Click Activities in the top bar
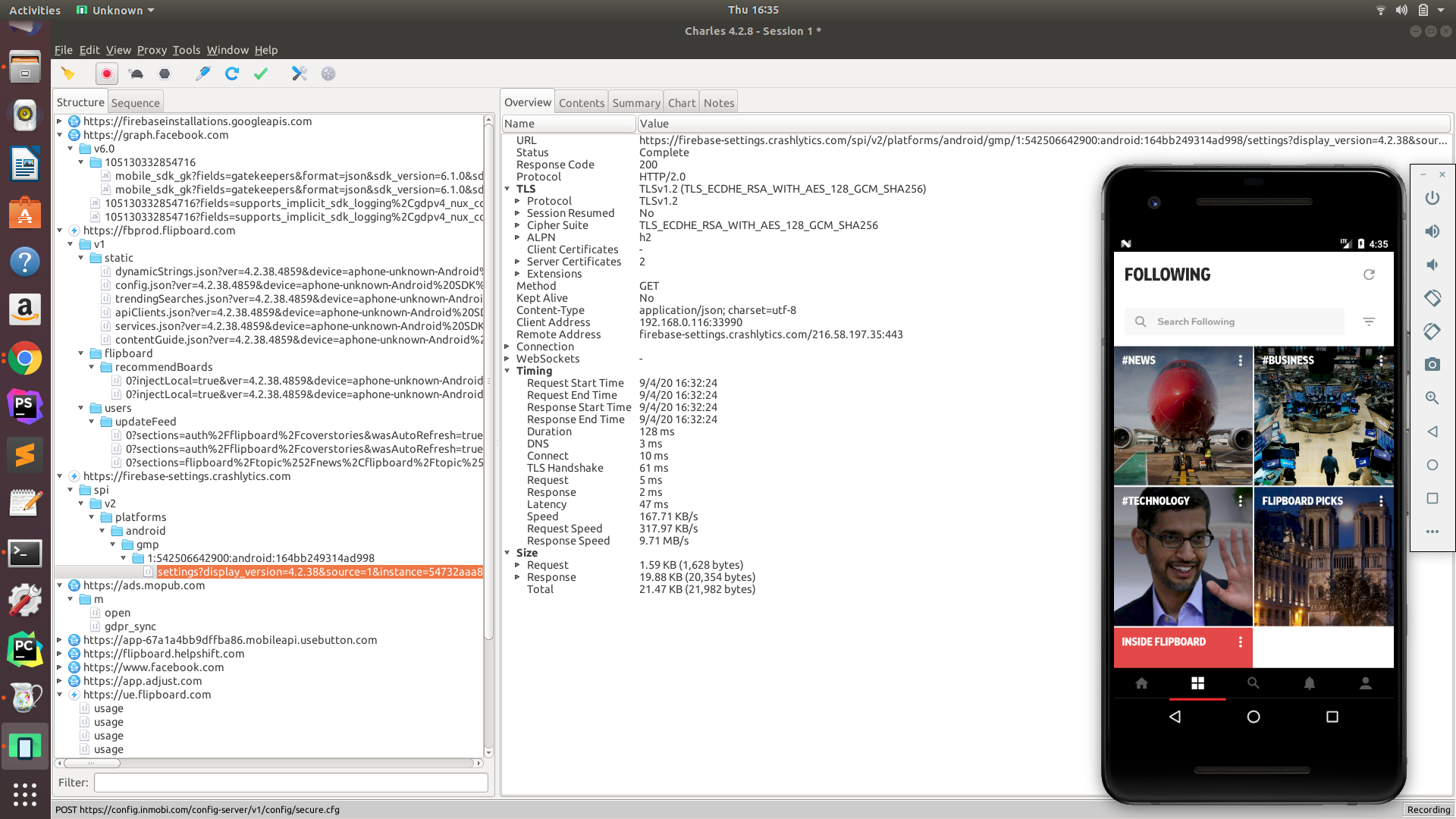 (x=35, y=10)
